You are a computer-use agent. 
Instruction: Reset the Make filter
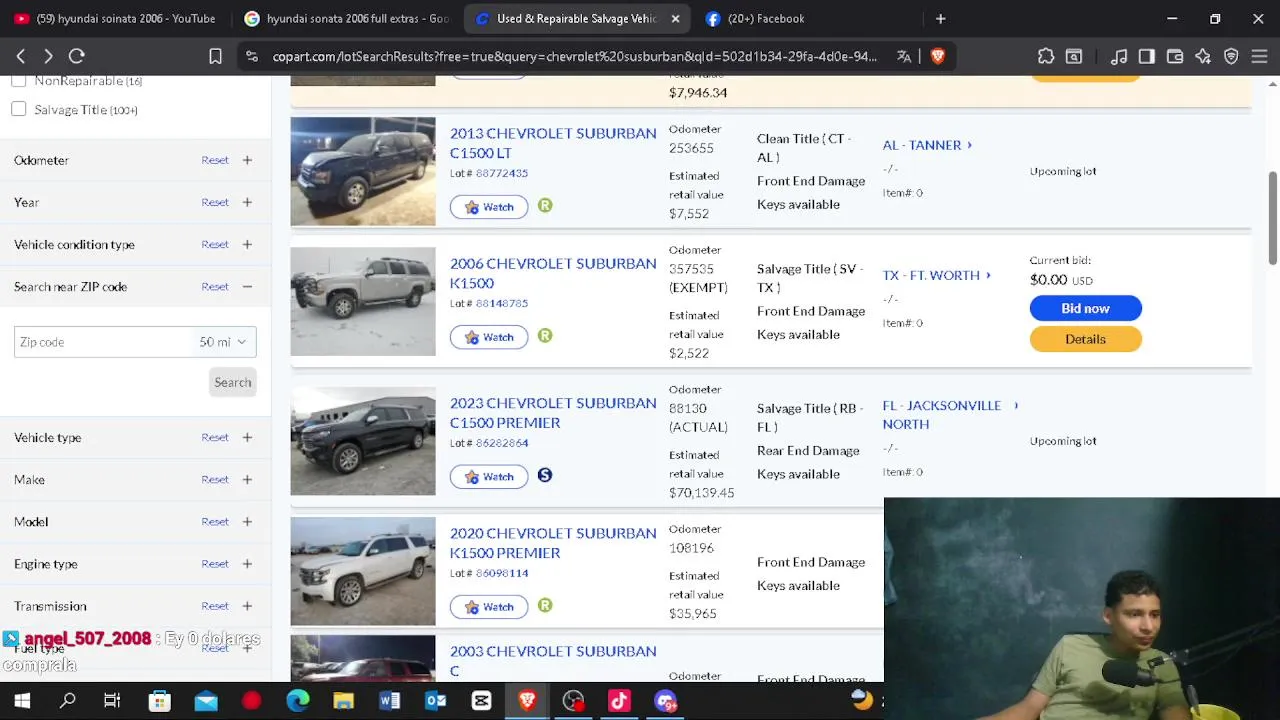215,479
